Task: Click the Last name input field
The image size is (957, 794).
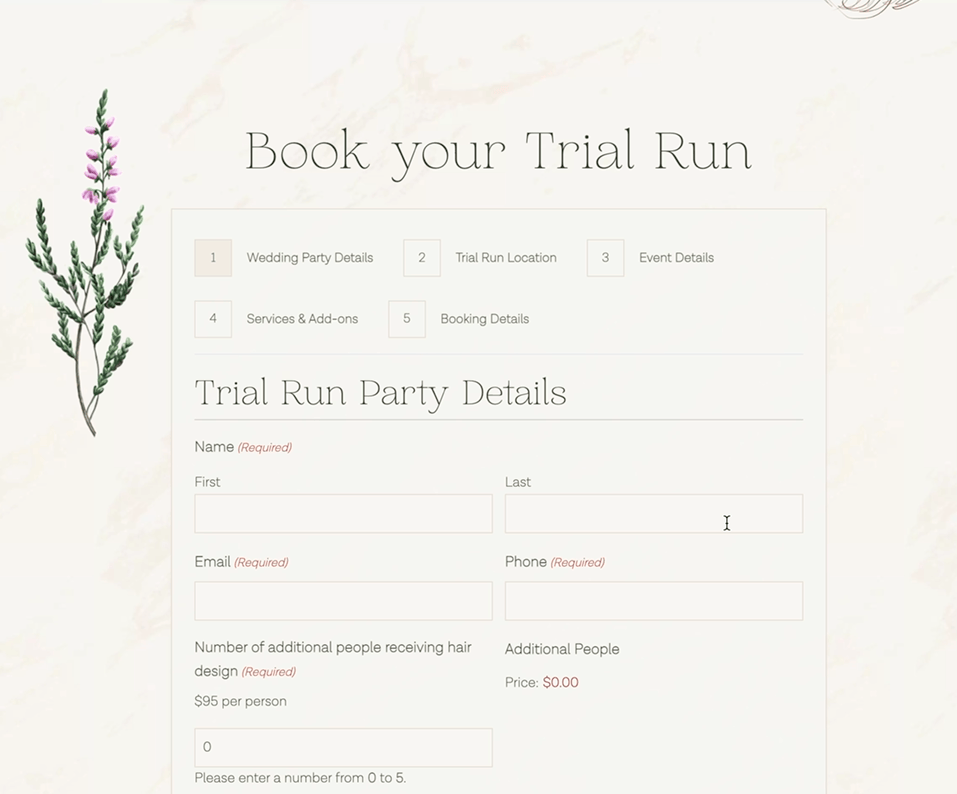Action: [x=654, y=514]
